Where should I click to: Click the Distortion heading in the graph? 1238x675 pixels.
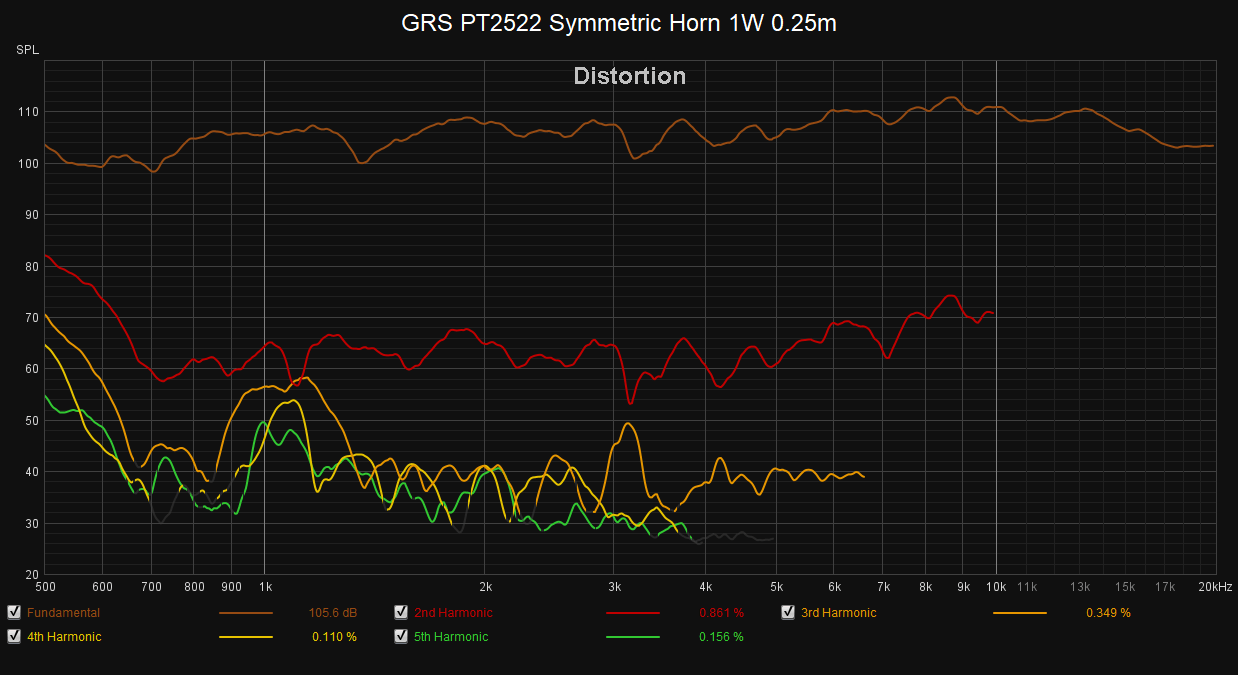tap(630, 76)
